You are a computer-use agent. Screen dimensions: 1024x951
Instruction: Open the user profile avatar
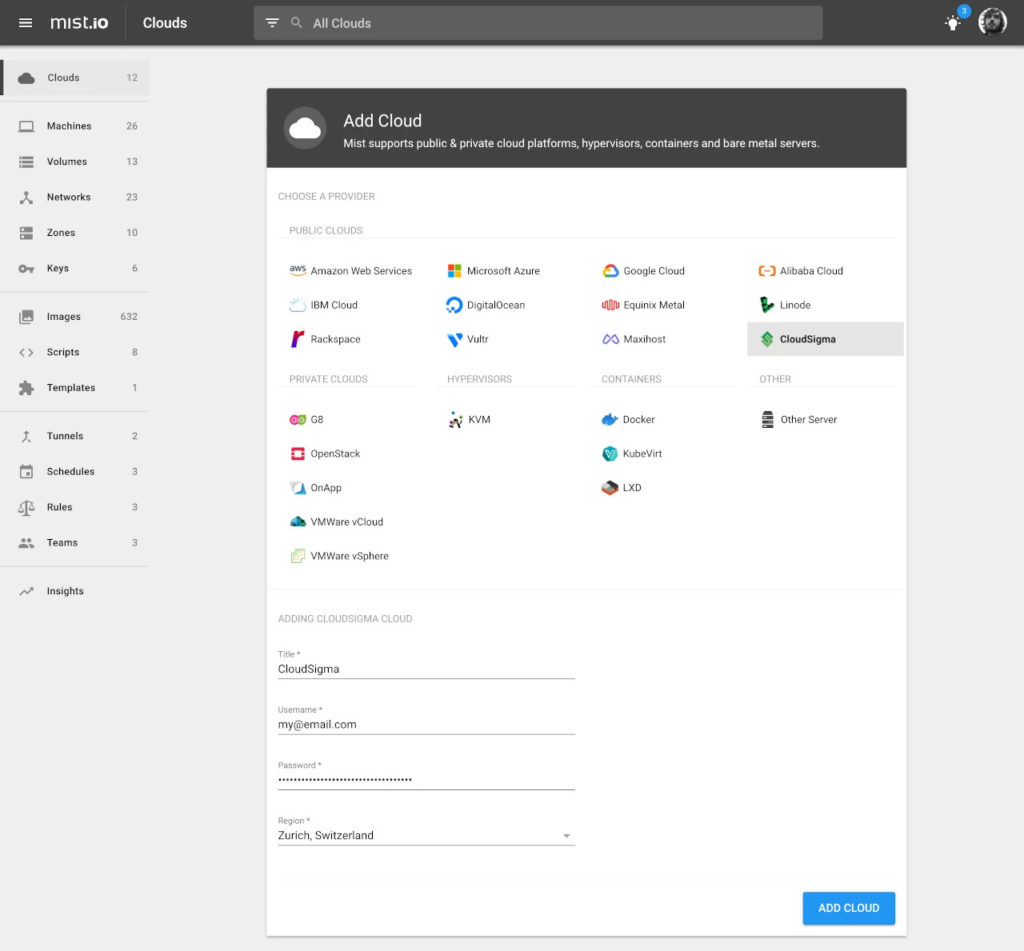tap(992, 22)
